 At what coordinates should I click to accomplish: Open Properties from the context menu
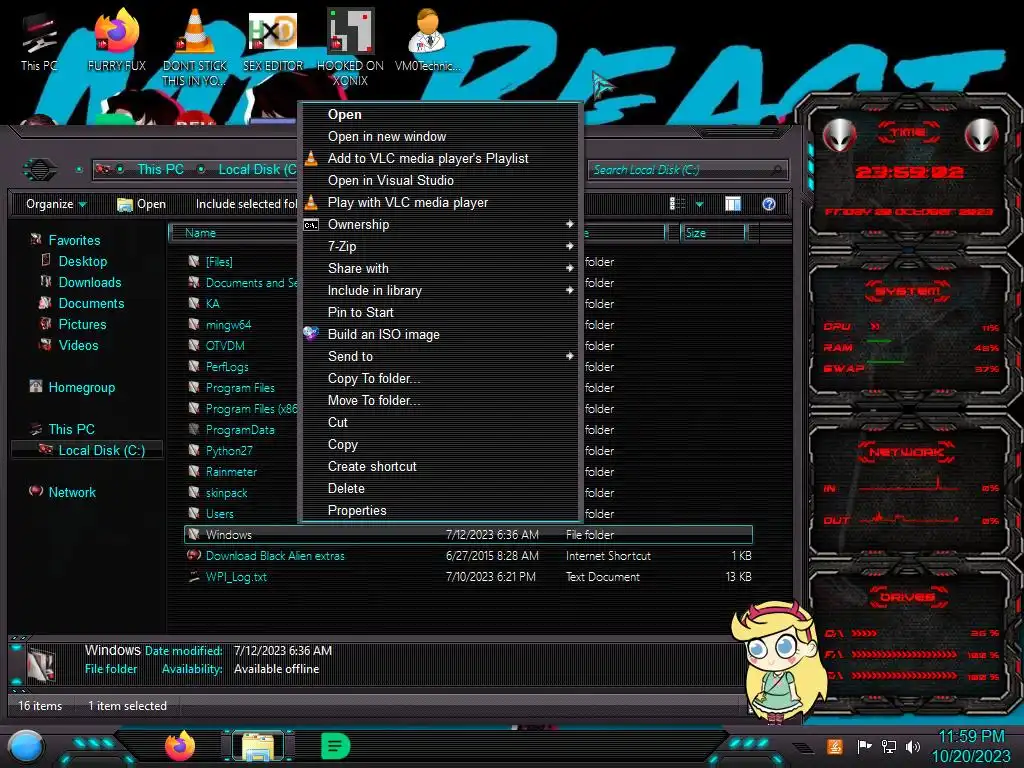point(441,511)
